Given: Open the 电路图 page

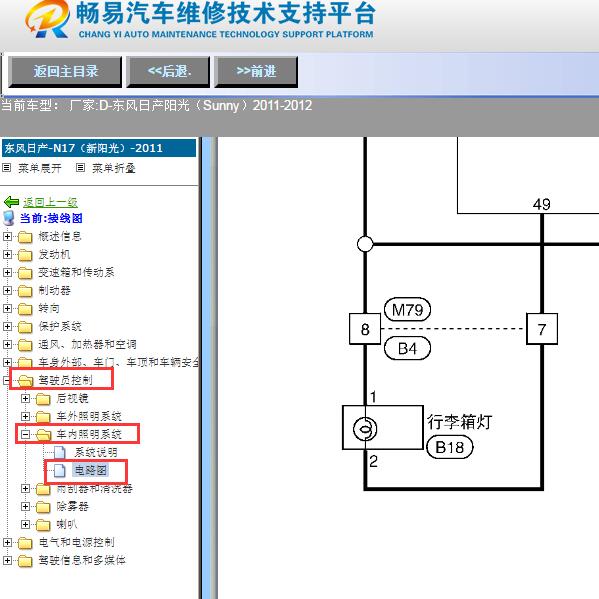Looking at the screenshot, I should [91, 470].
